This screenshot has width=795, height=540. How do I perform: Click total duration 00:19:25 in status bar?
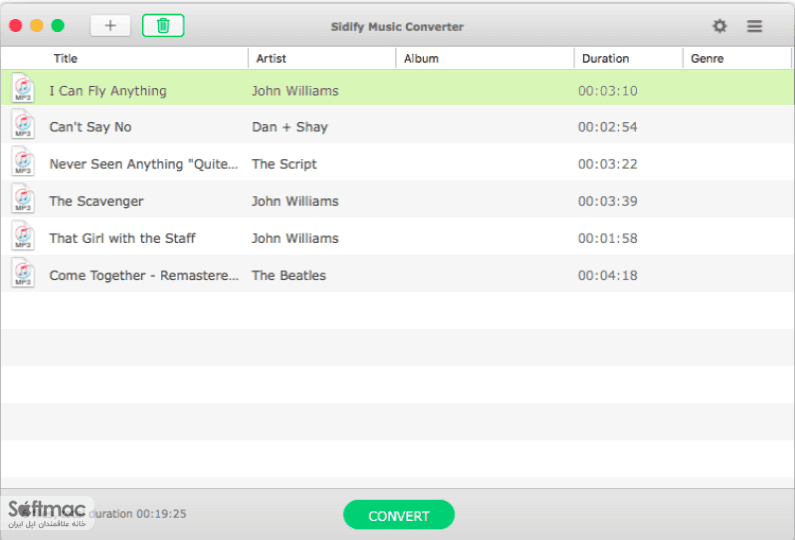[x=161, y=514]
